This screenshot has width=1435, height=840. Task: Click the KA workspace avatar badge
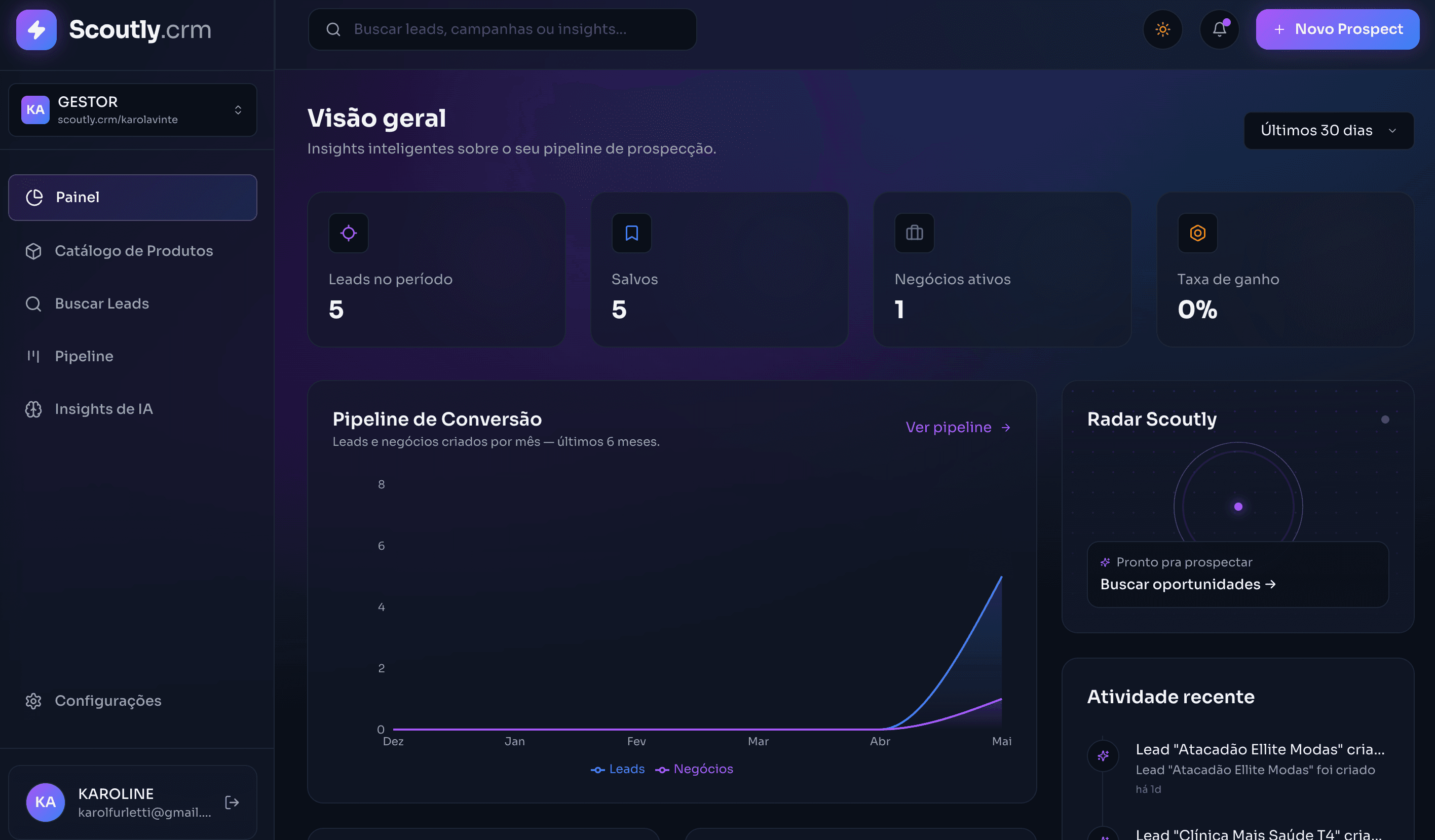[x=35, y=110]
